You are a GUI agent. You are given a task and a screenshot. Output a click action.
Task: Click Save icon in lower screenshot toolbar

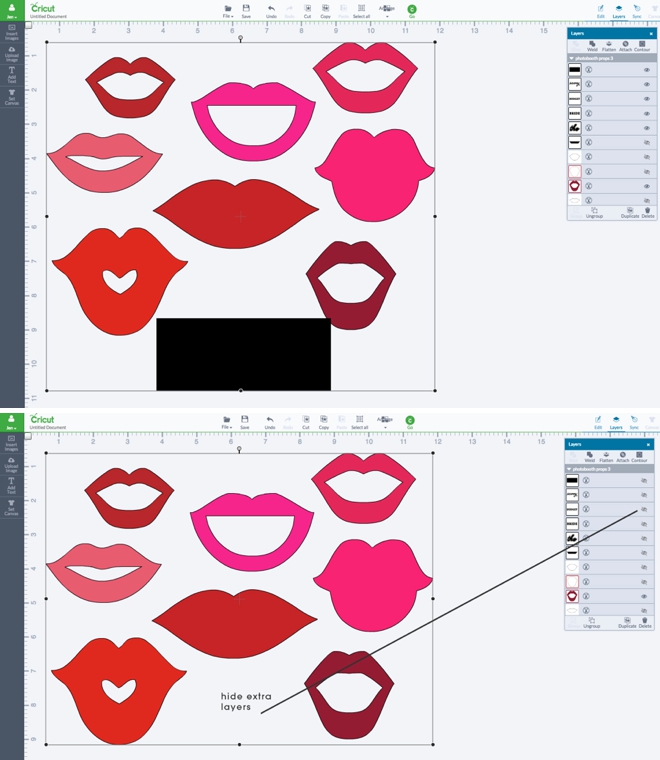click(x=245, y=422)
